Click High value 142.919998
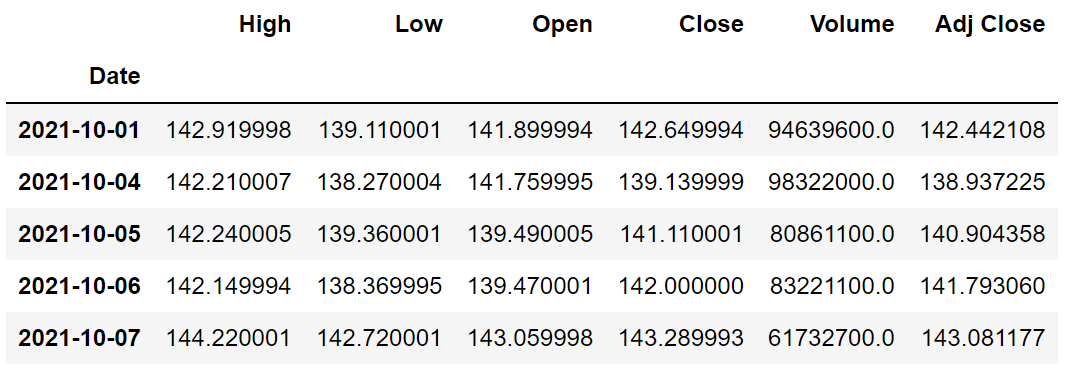Screen dimensions: 1070x370 pos(229,130)
